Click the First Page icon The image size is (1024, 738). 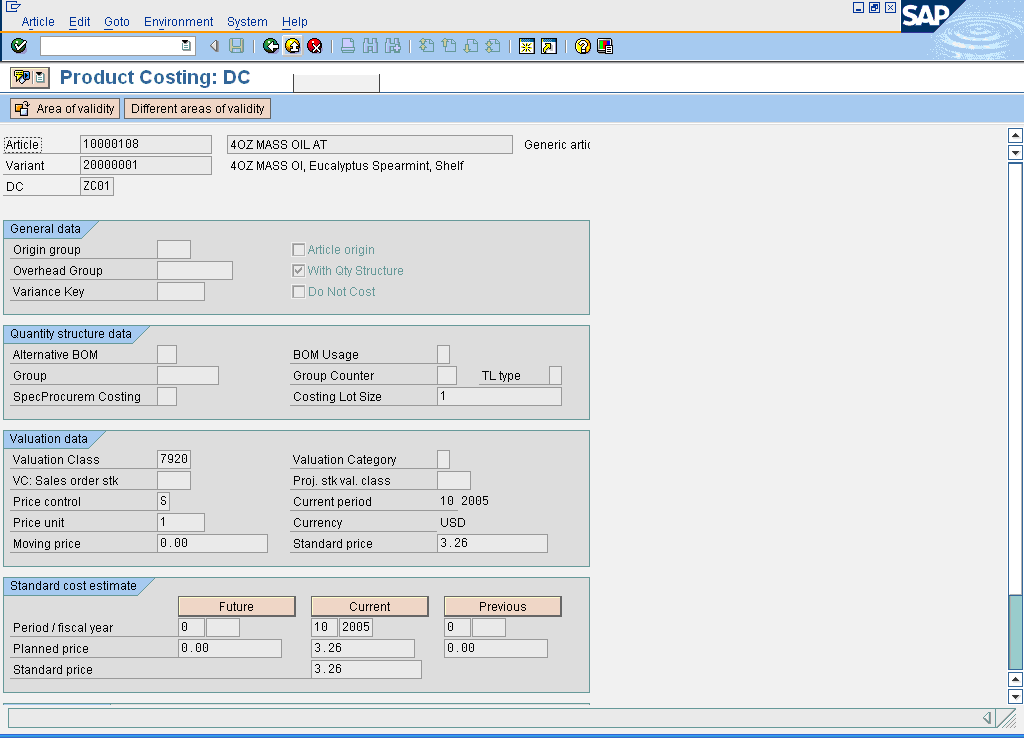(x=426, y=46)
